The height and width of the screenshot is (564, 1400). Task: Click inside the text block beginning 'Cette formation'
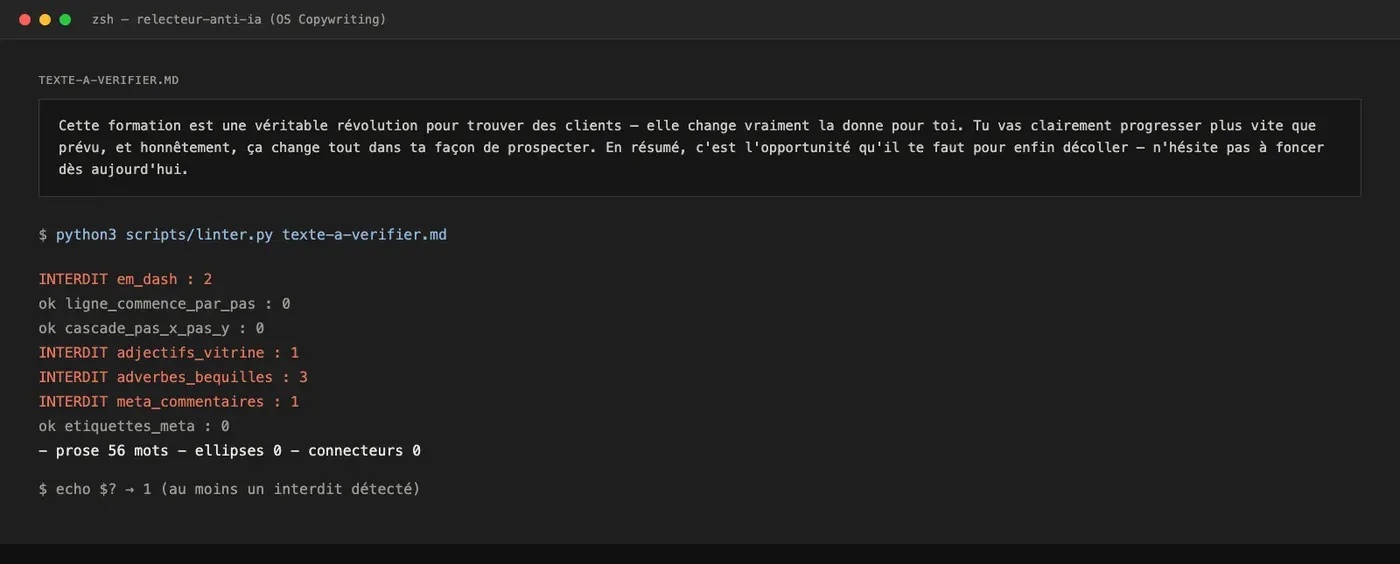point(699,147)
